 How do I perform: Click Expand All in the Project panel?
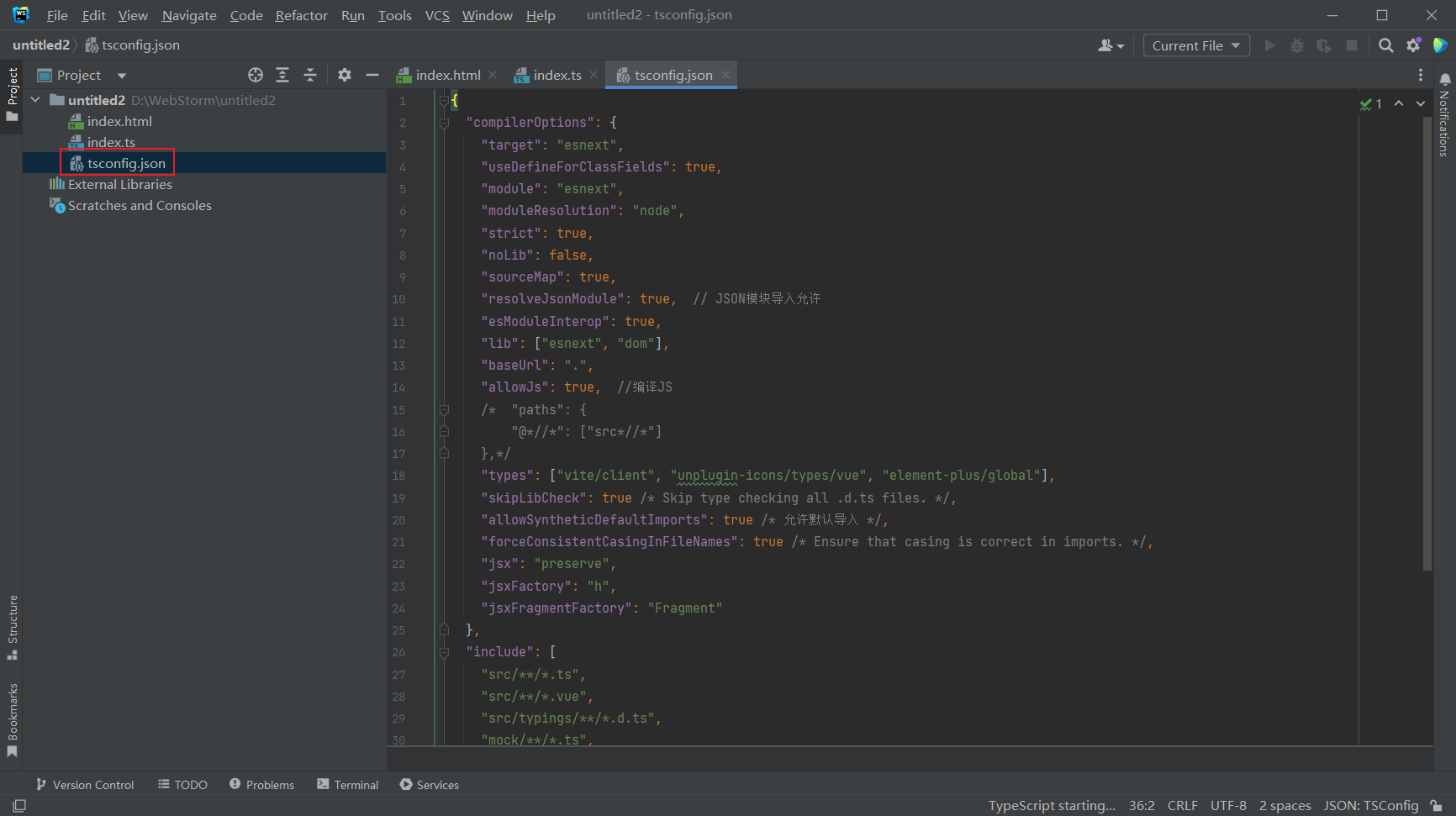[x=282, y=75]
